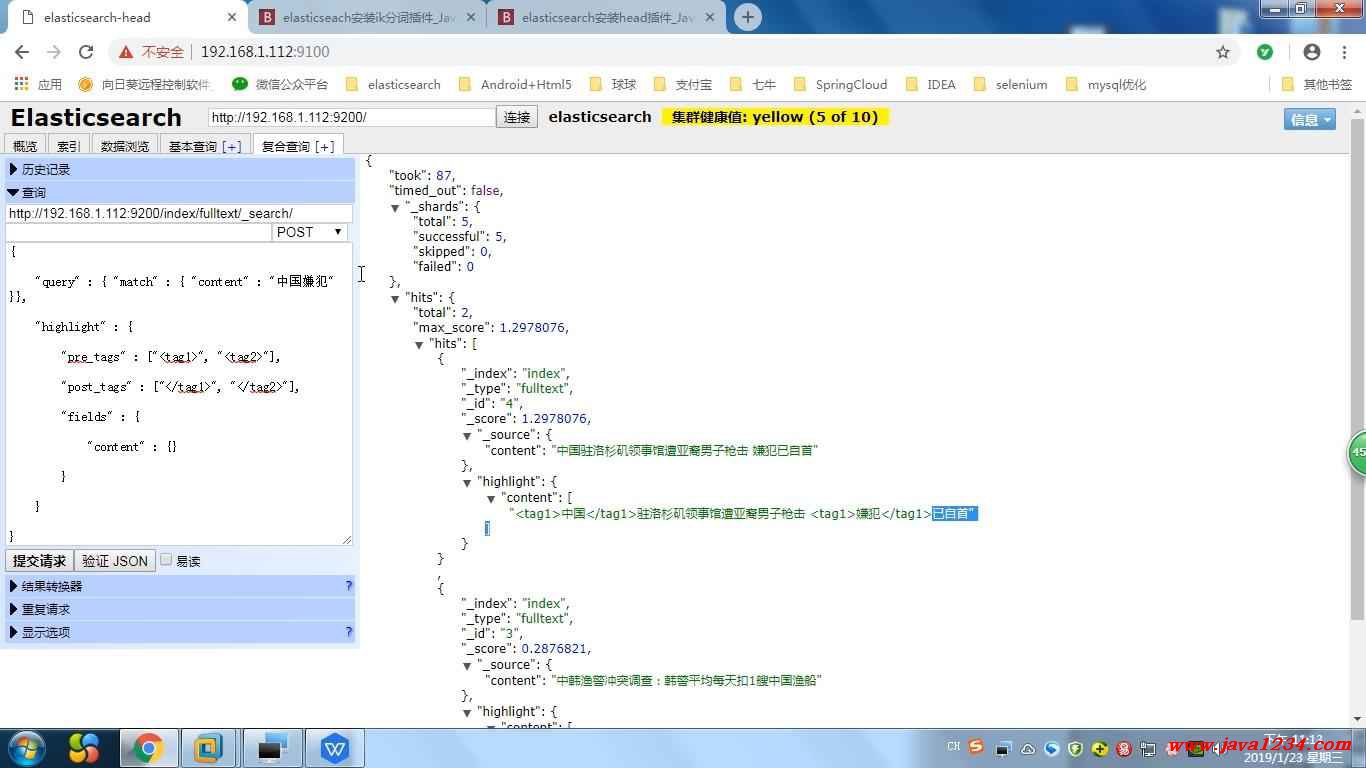Click inside the JSON query body editor
Viewport: 1366px width, 768px height.
point(179,393)
